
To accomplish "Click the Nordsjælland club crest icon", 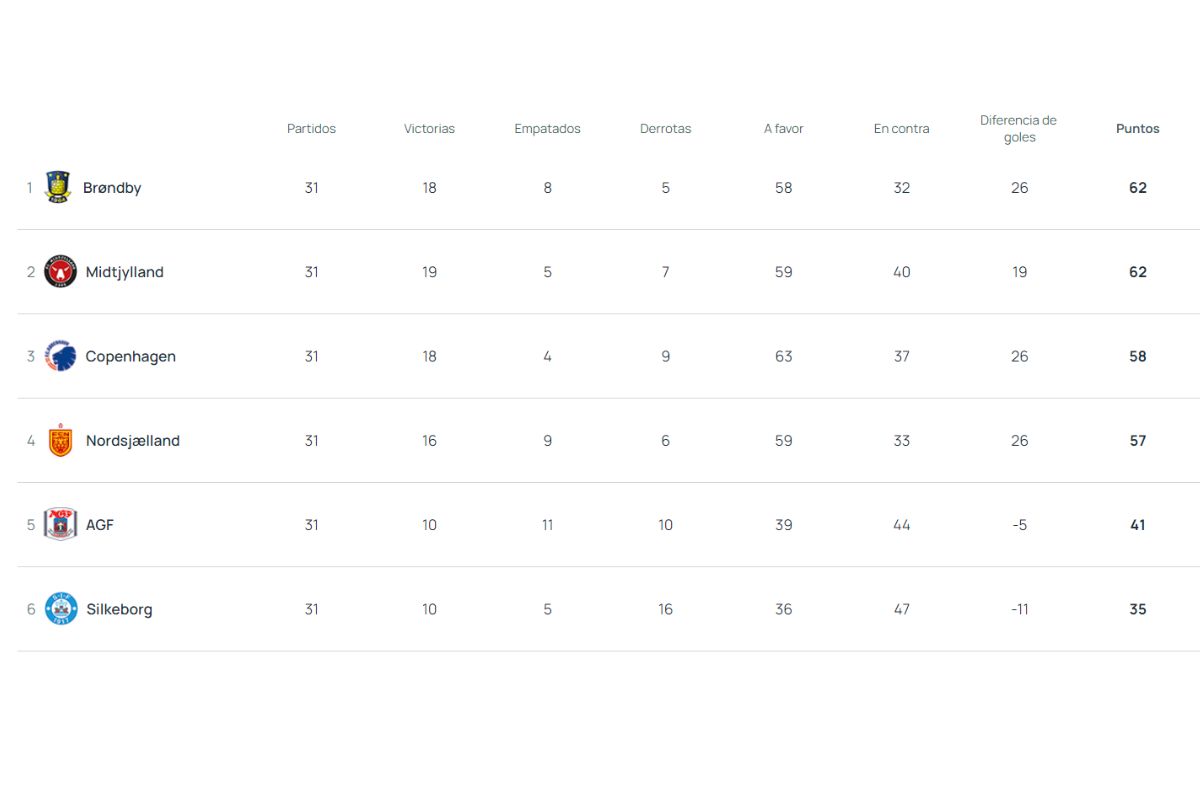I will (60, 441).
